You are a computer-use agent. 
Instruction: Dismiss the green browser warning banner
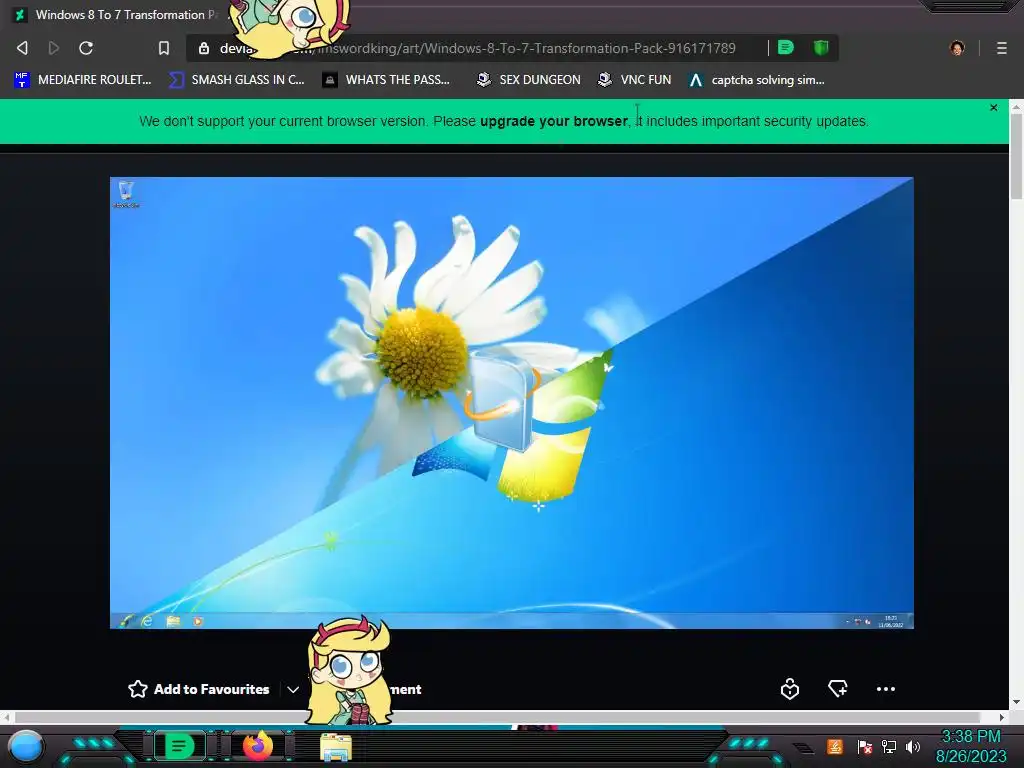tap(993, 108)
